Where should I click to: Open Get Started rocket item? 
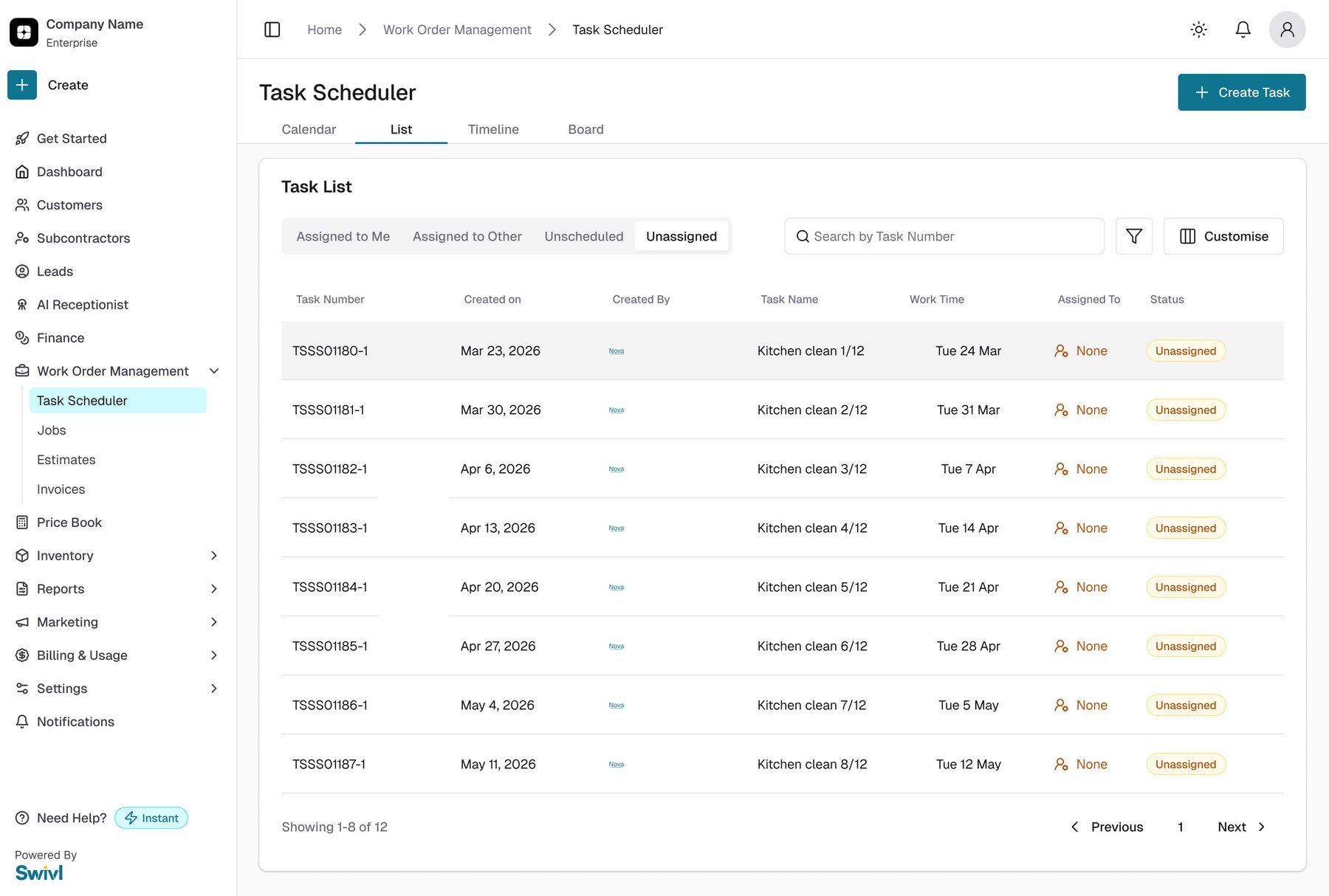point(72,139)
